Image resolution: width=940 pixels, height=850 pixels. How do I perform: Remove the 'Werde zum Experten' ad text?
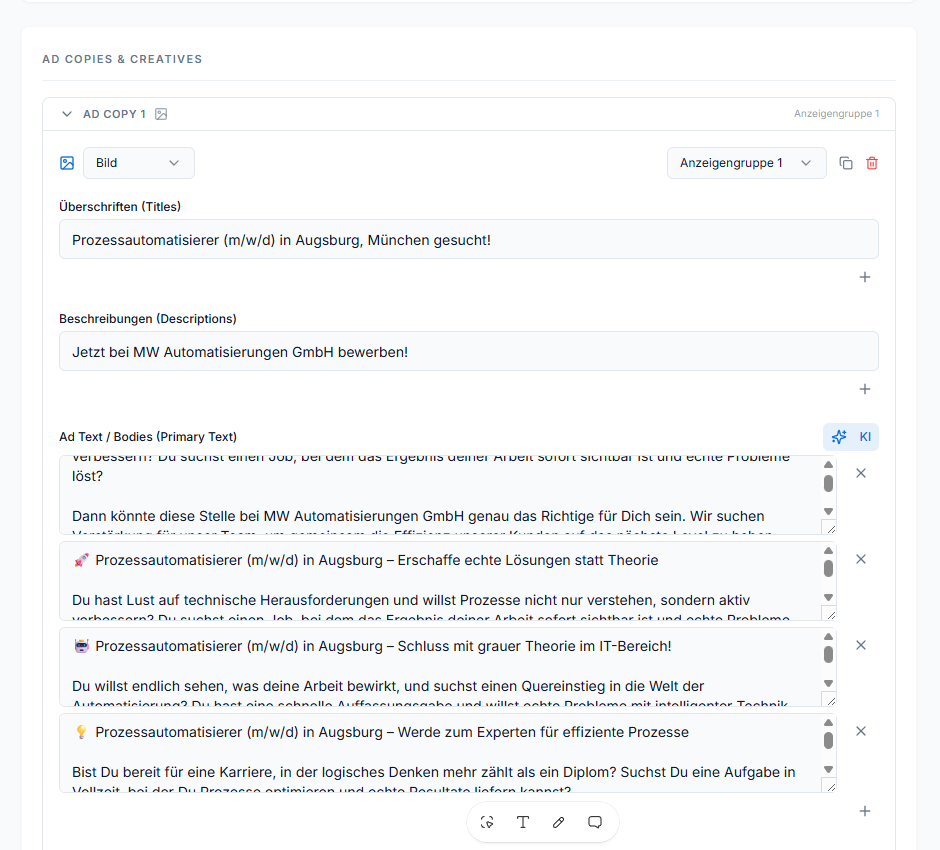point(861,731)
